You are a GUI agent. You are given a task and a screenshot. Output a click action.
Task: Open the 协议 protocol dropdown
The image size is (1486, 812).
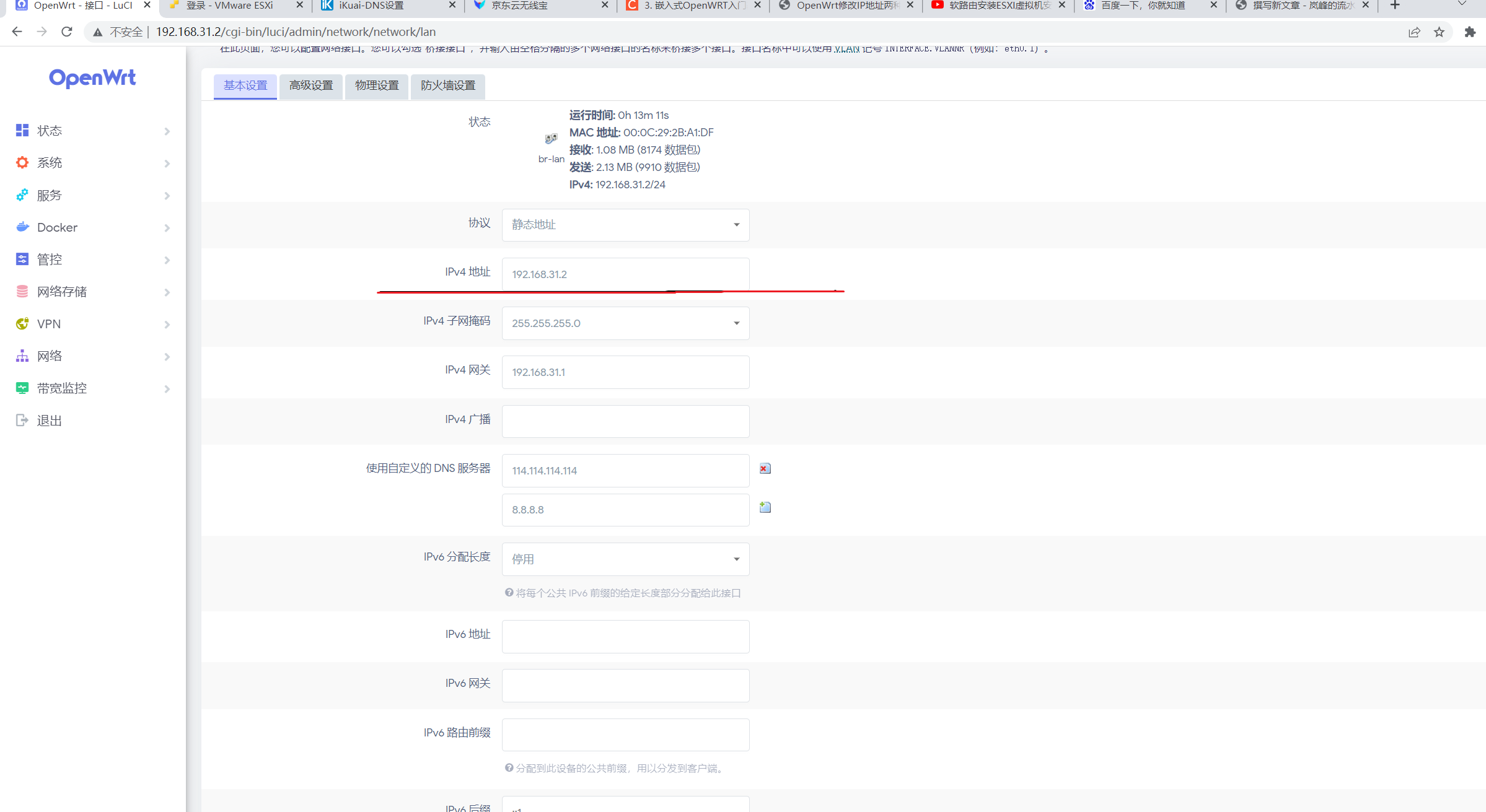(x=625, y=225)
